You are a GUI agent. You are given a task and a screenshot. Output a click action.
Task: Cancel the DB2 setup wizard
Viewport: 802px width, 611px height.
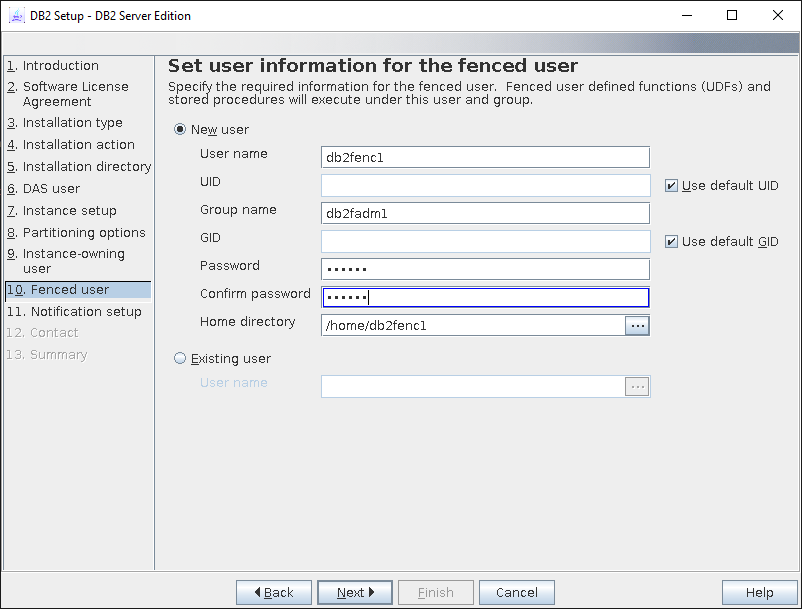pyautogui.click(x=516, y=593)
